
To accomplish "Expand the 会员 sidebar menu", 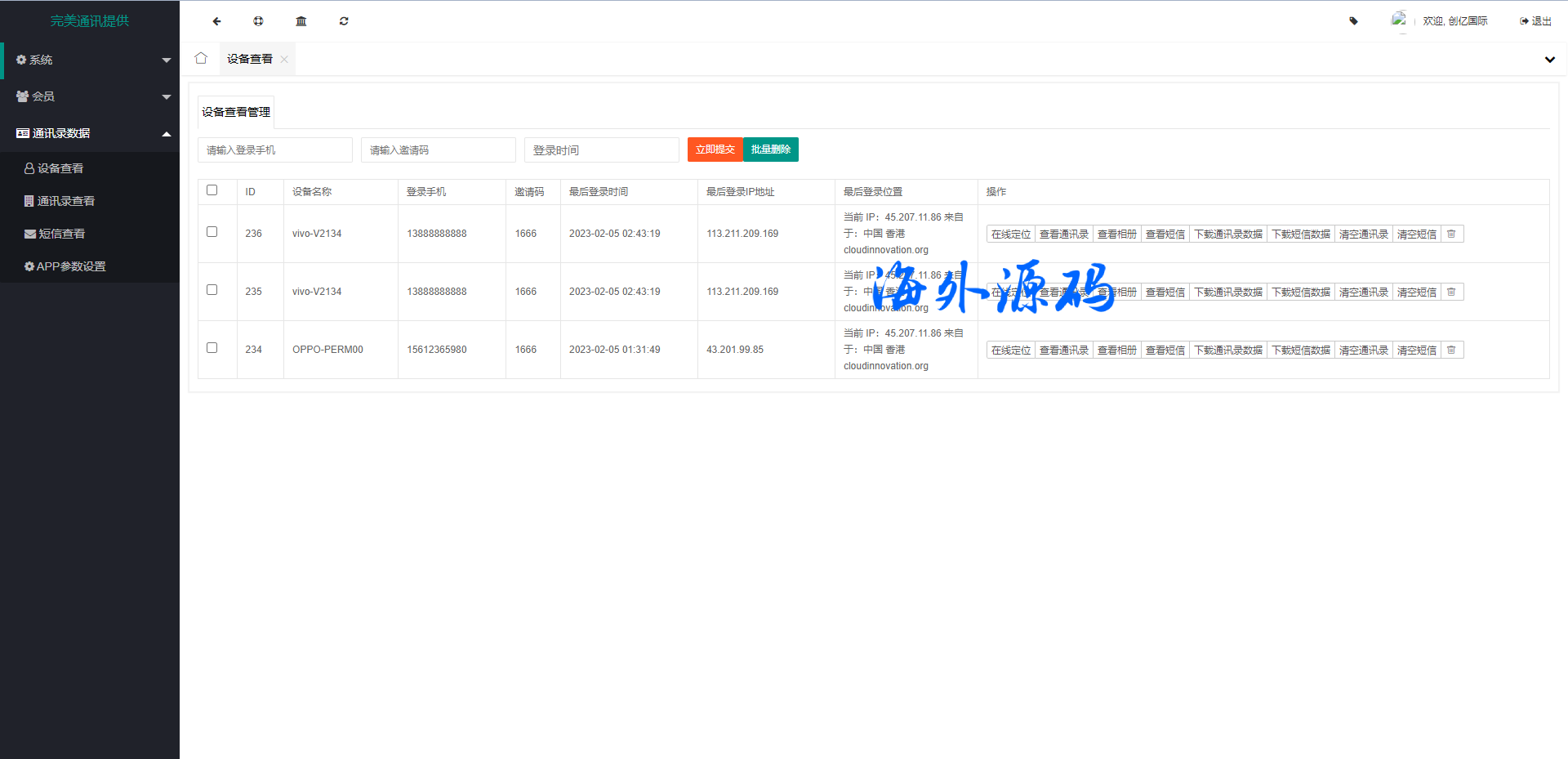I will coord(90,96).
